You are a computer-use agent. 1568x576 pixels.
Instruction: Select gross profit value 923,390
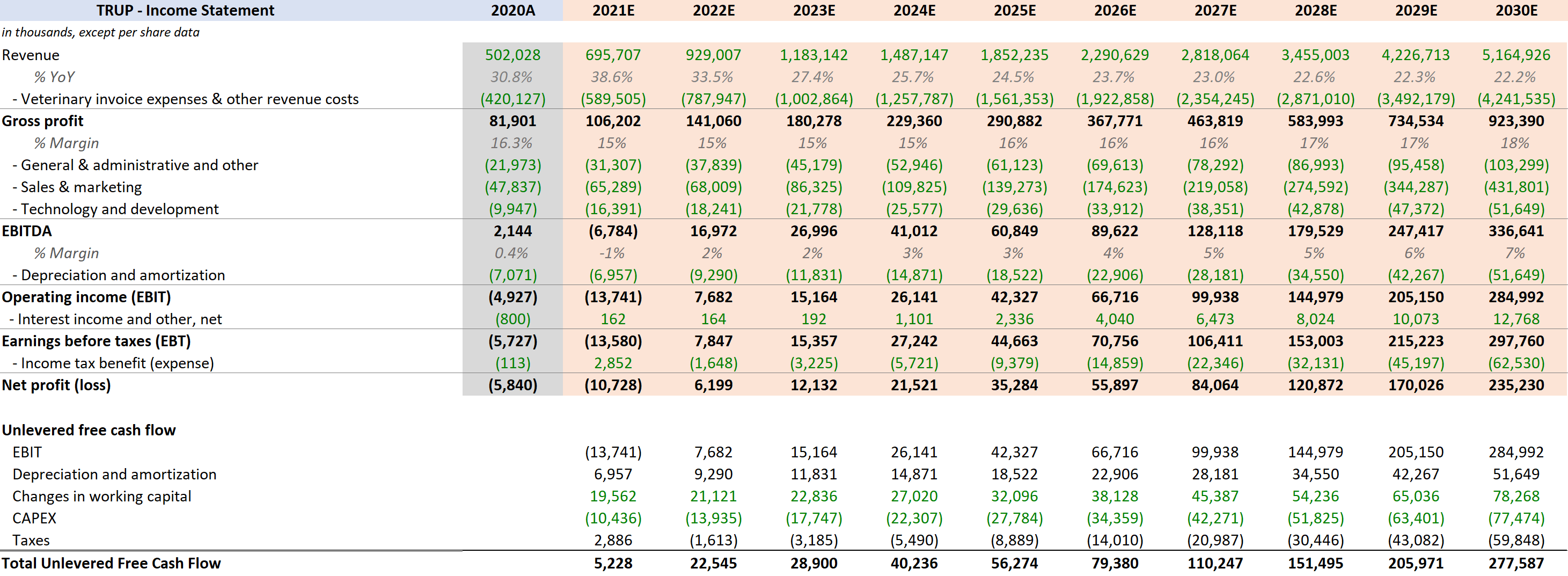coord(1515,121)
